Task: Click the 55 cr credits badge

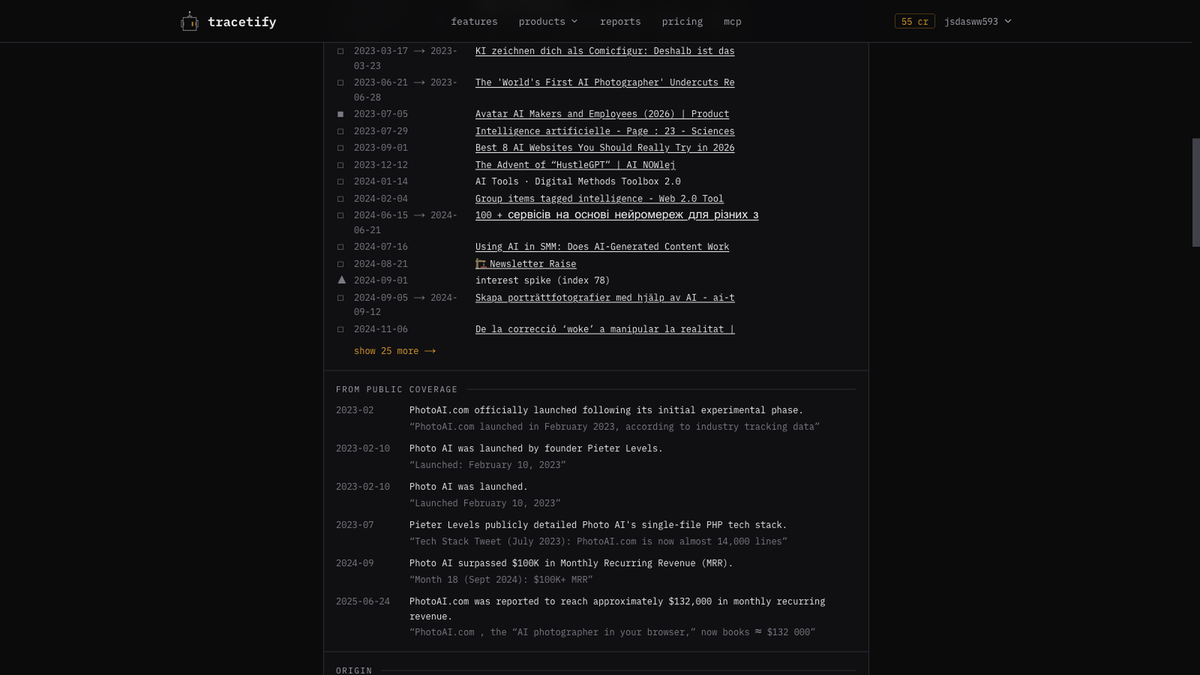Action: [x=914, y=21]
